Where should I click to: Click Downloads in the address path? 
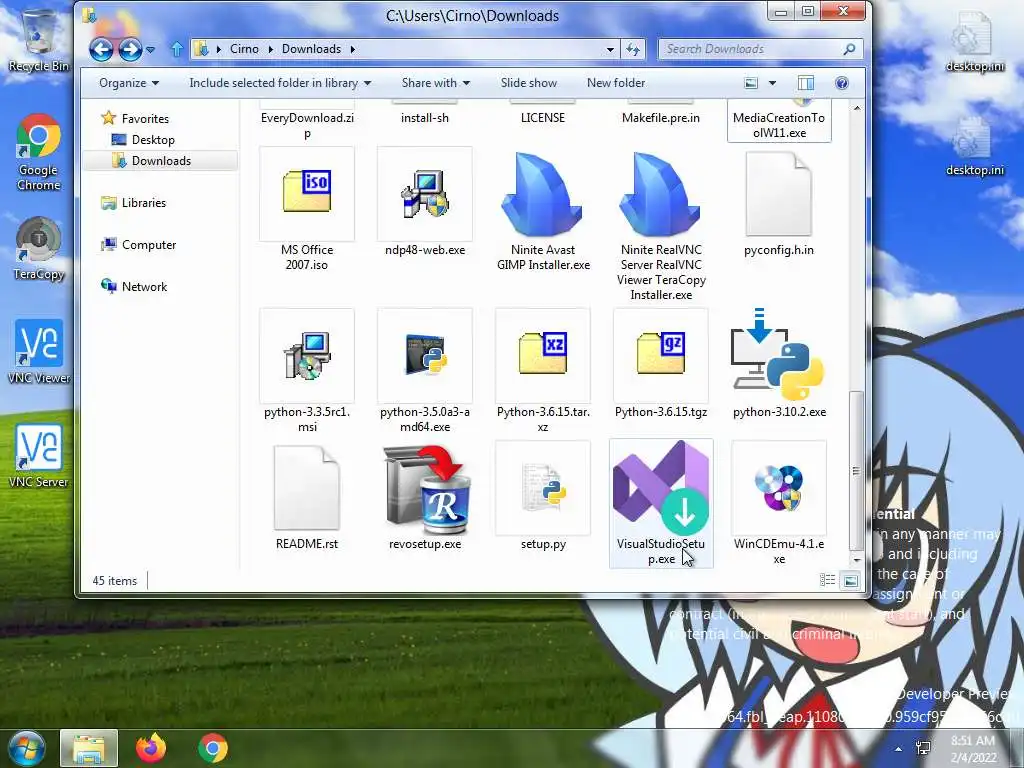tap(312, 49)
